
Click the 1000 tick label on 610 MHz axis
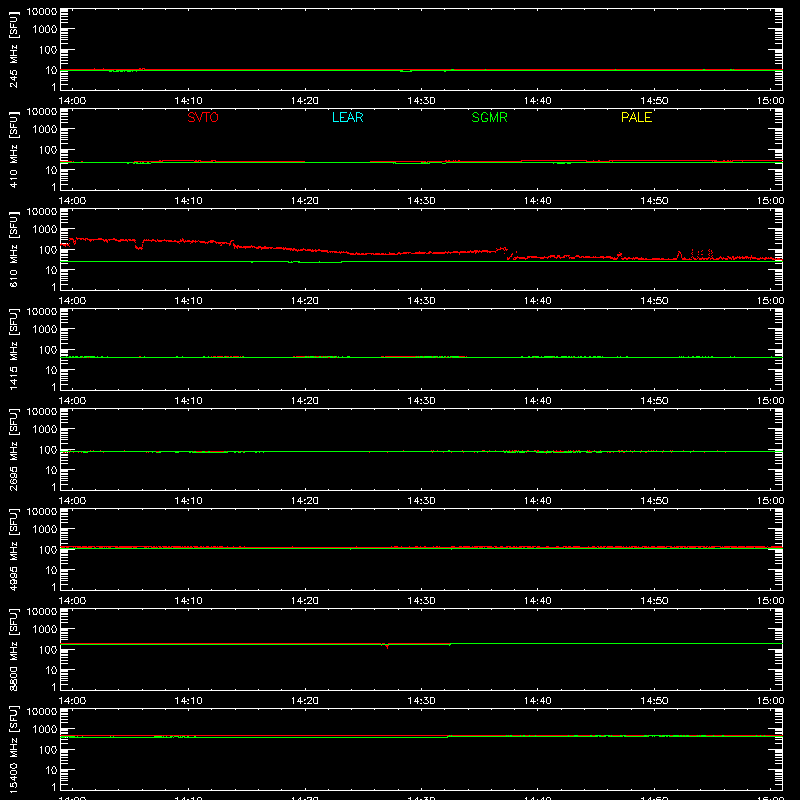click(x=45, y=230)
